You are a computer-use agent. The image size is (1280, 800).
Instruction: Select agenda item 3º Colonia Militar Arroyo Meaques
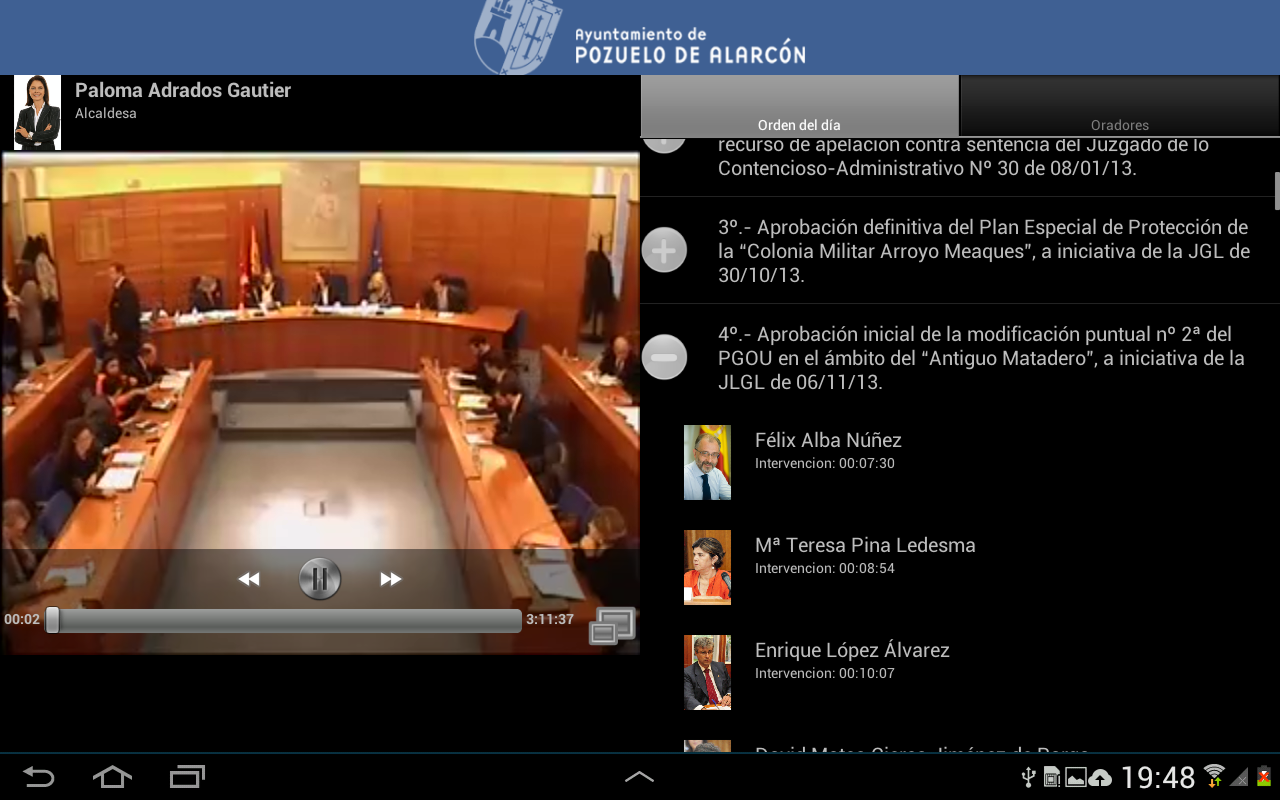point(984,251)
